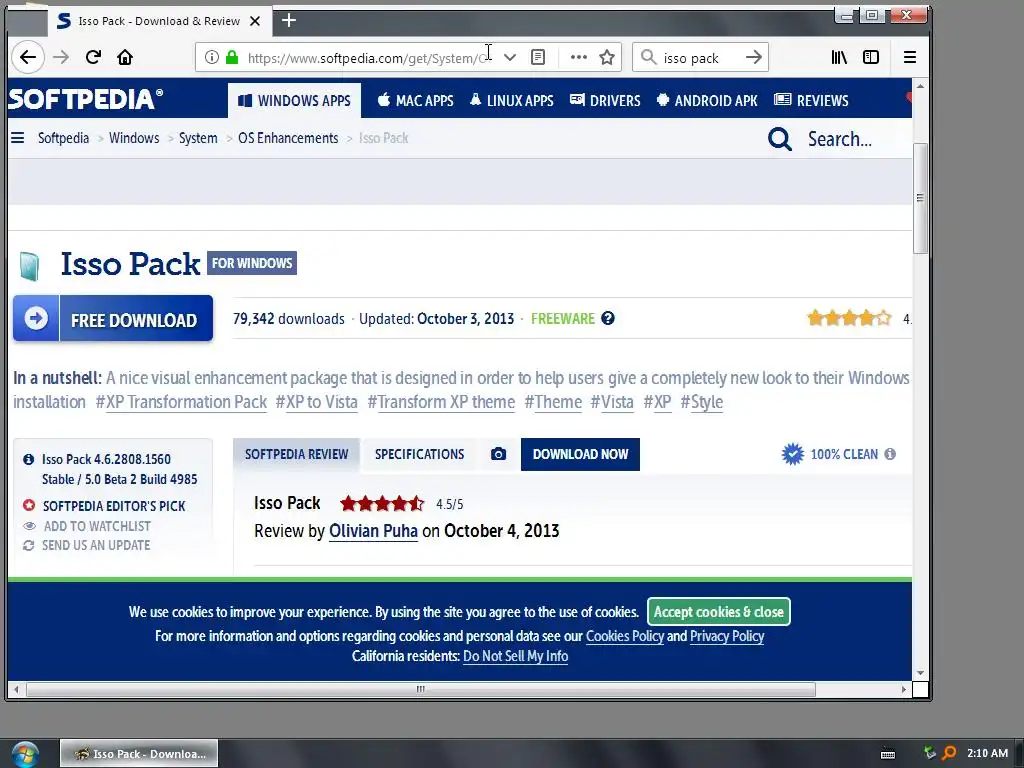
Task: Click the green padlock security icon
Action: [232, 57]
